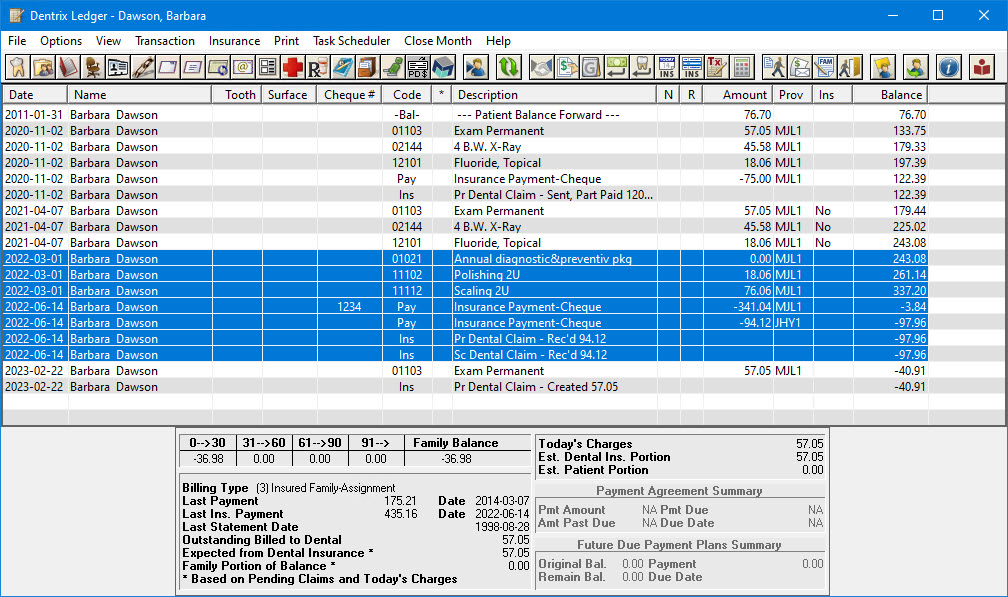Image resolution: width=1008 pixels, height=597 pixels.
Task: Click the office chair toolbar icon
Action: [x=93, y=67]
